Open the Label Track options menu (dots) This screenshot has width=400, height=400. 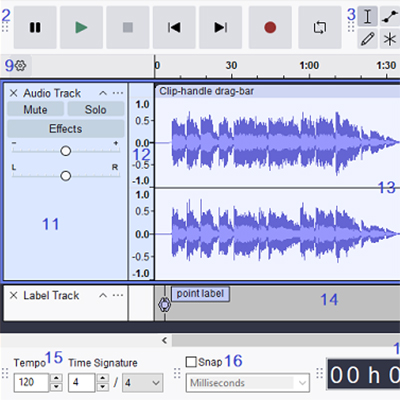(x=118, y=295)
